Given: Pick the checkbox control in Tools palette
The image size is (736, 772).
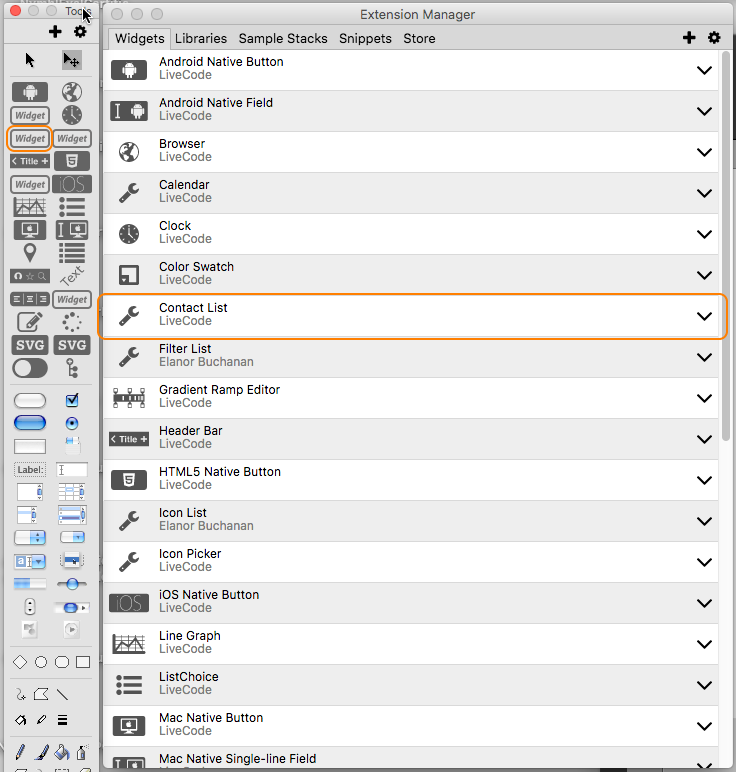Looking at the screenshot, I should click(72, 400).
